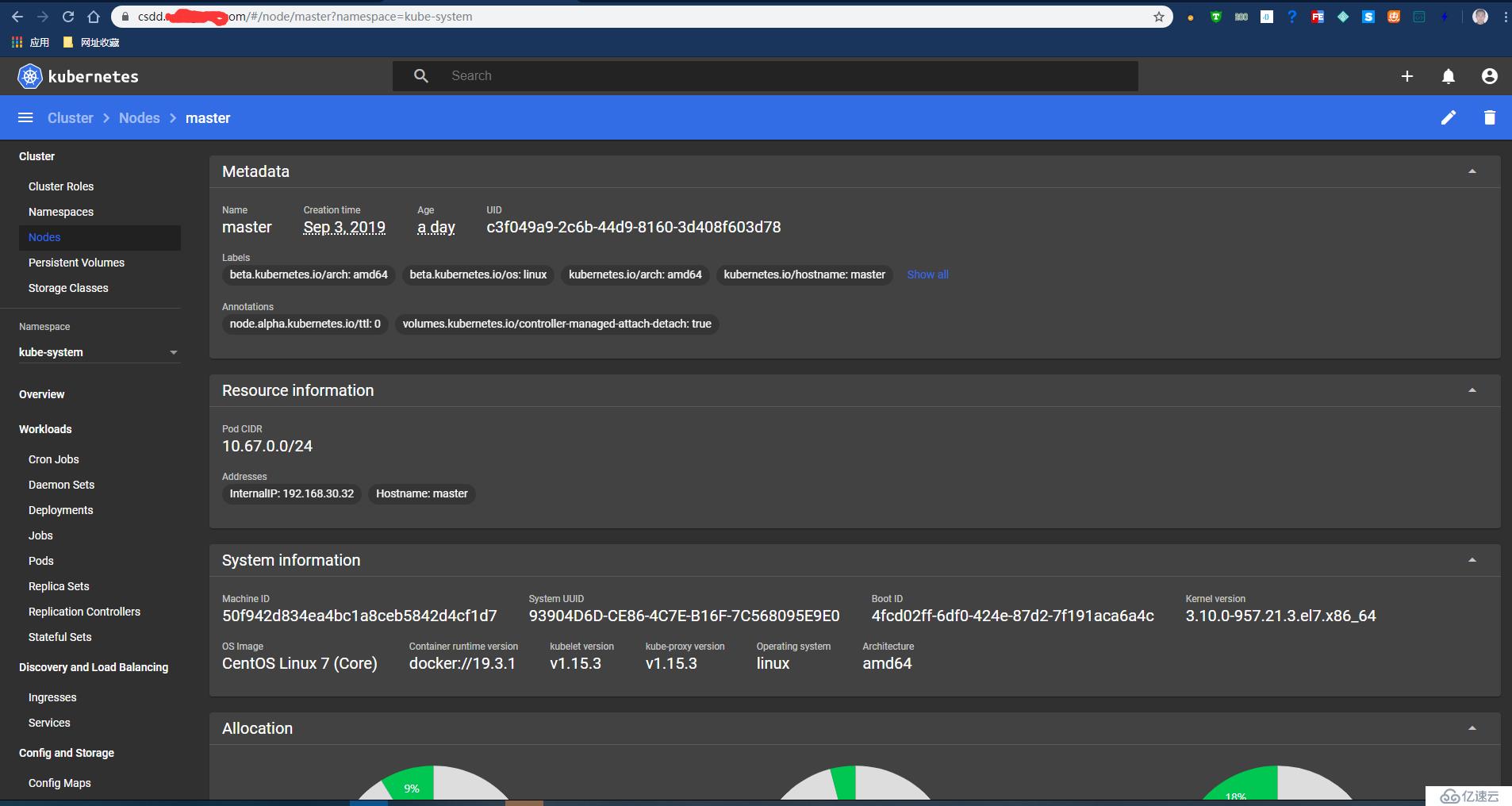1512x806 pixels.
Task: Click the blue lightning bolt extension
Action: pyautogui.click(x=1445, y=16)
